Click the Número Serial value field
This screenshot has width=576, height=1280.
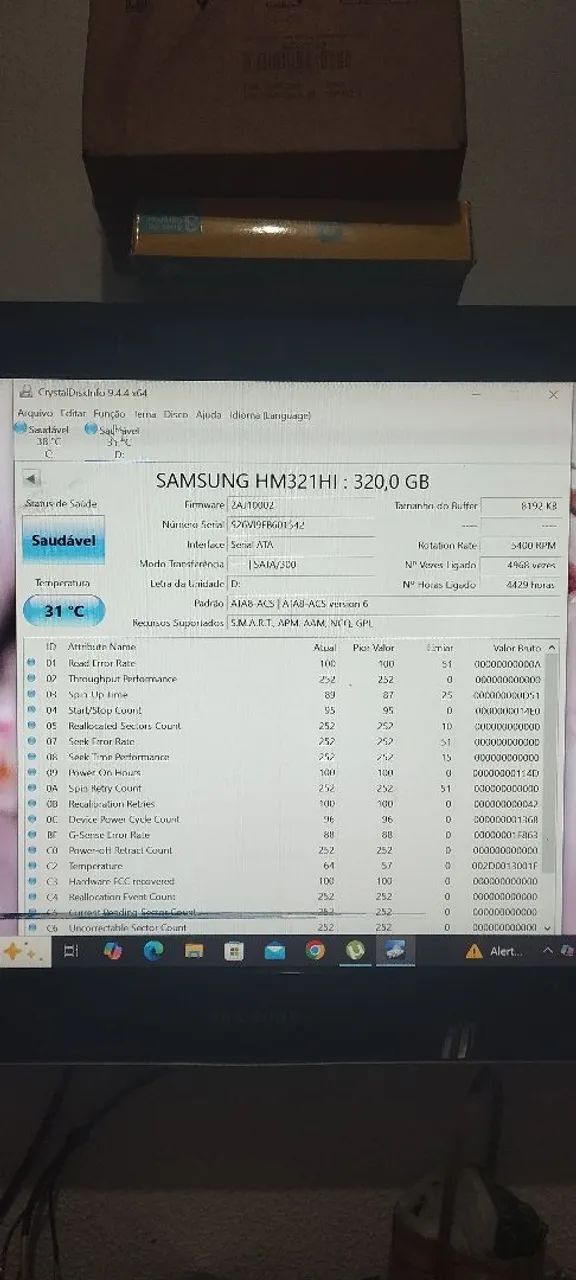301,525
